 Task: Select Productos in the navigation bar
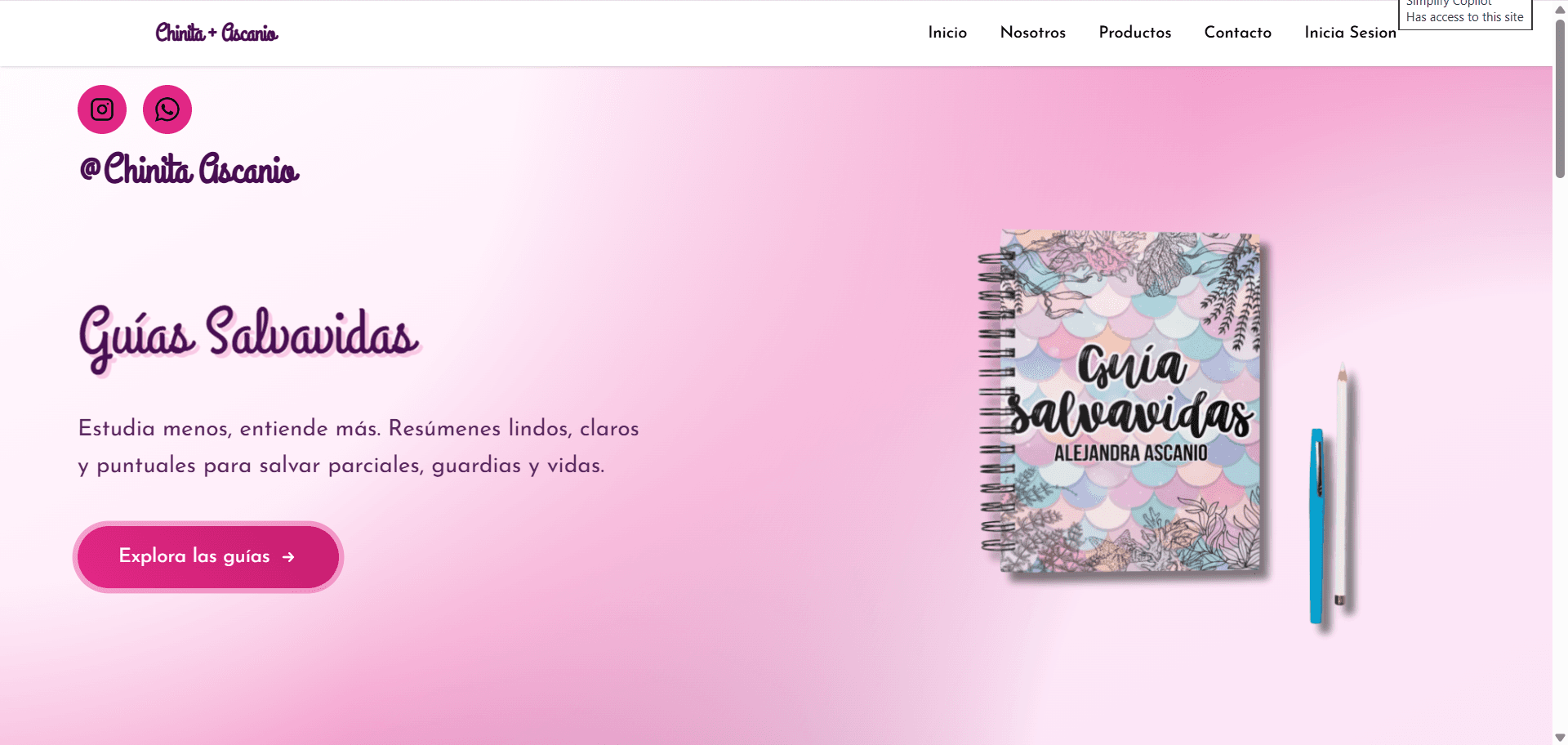(x=1134, y=33)
